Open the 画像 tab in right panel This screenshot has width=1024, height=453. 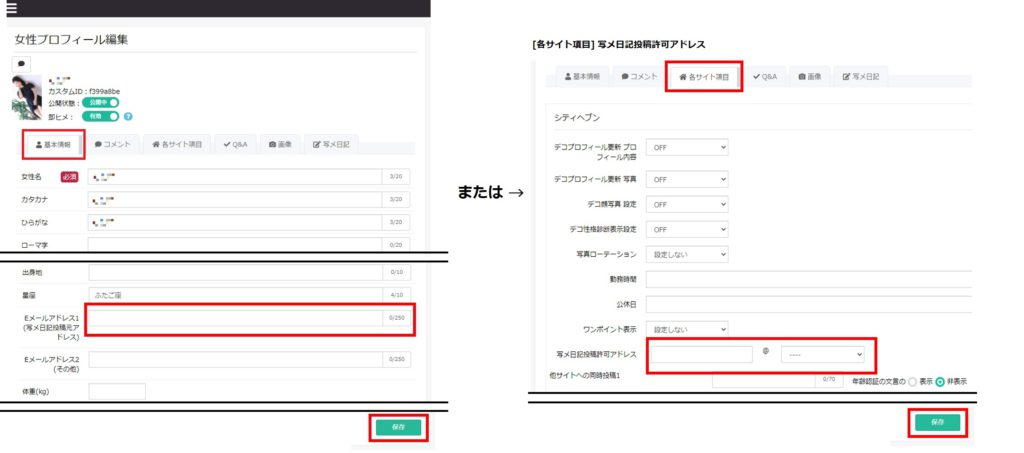tap(810, 76)
